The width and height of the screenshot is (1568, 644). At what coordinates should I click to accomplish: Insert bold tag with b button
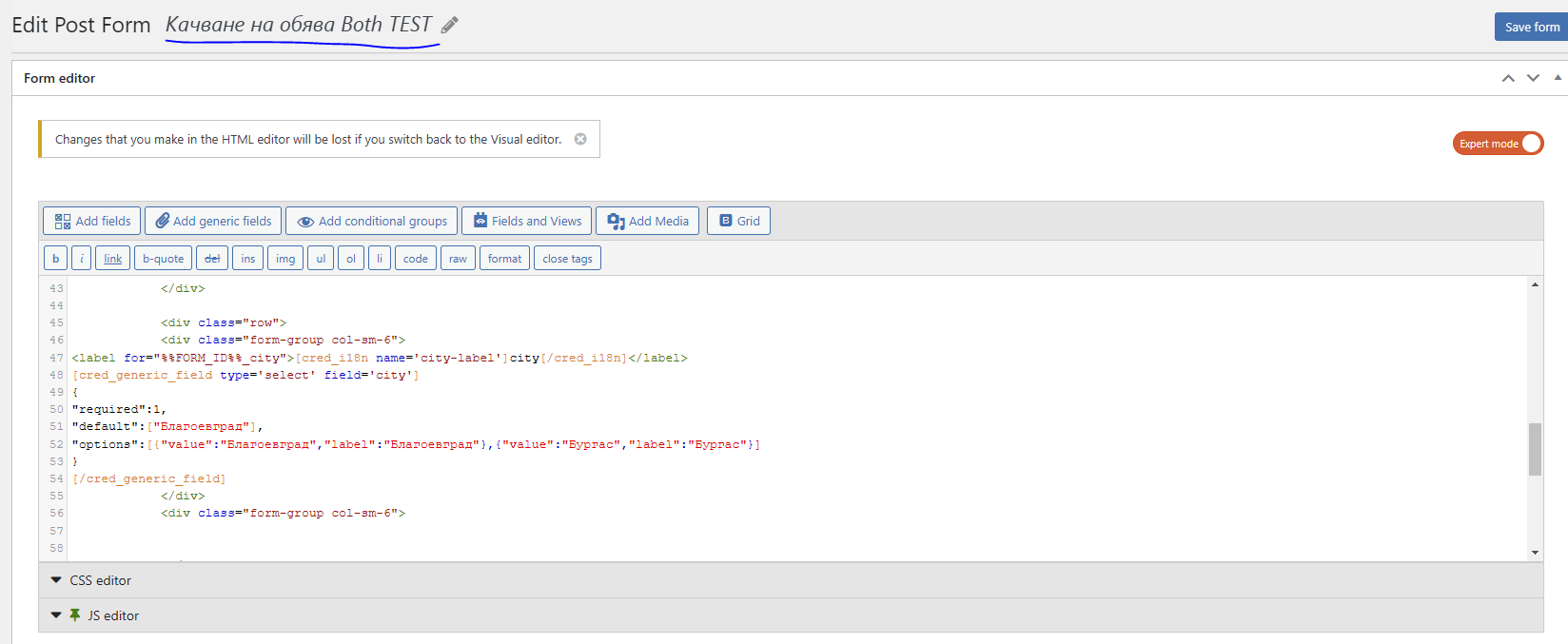pyautogui.click(x=55, y=258)
